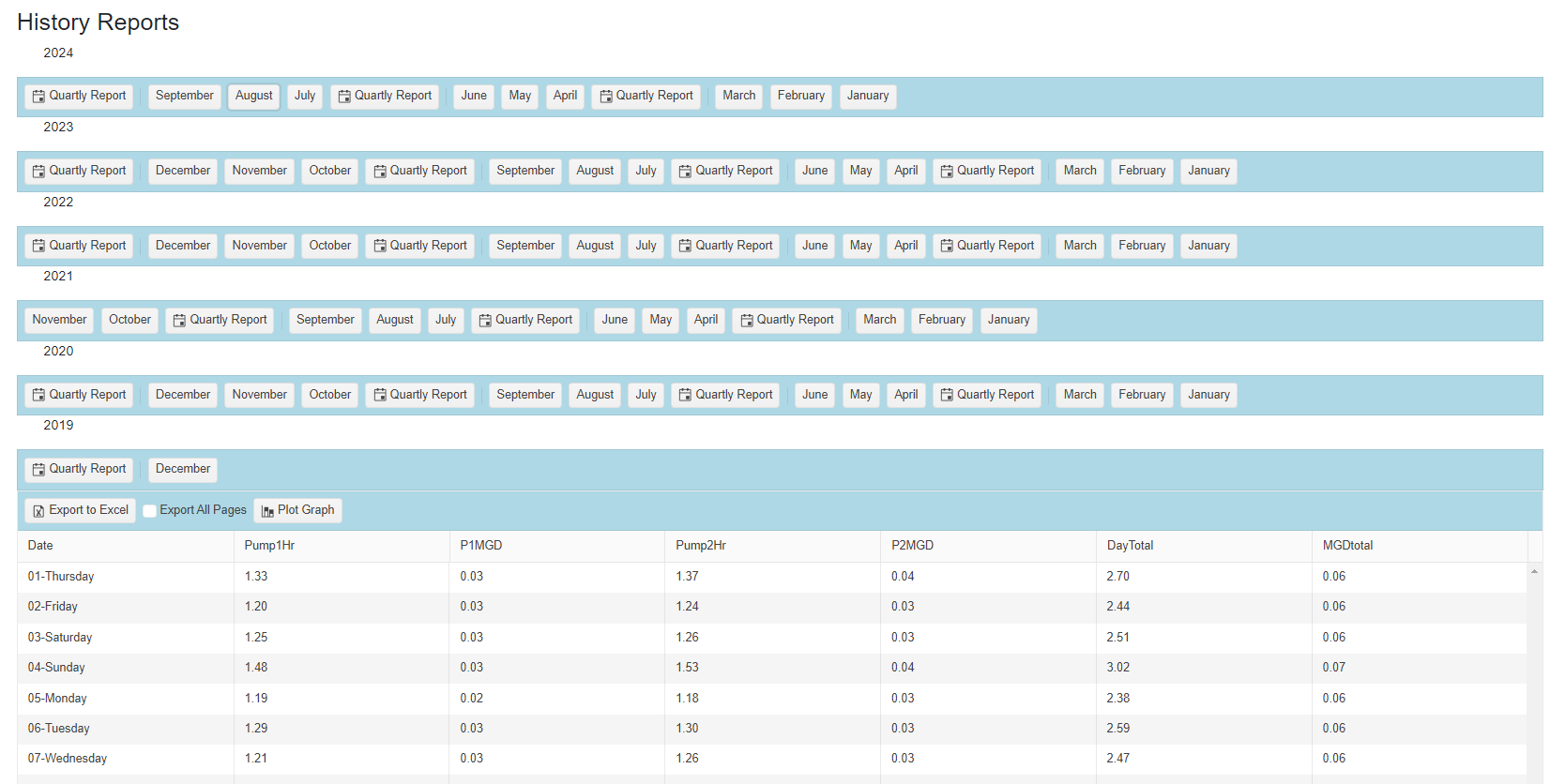Viewport: 1550px width, 784px height.
Task: Click the Pump1Hr column header
Action: (x=269, y=546)
